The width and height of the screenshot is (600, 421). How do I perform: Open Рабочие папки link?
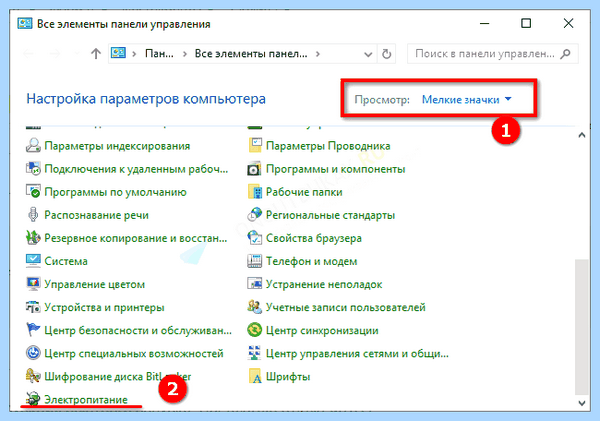pyautogui.click(x=304, y=192)
